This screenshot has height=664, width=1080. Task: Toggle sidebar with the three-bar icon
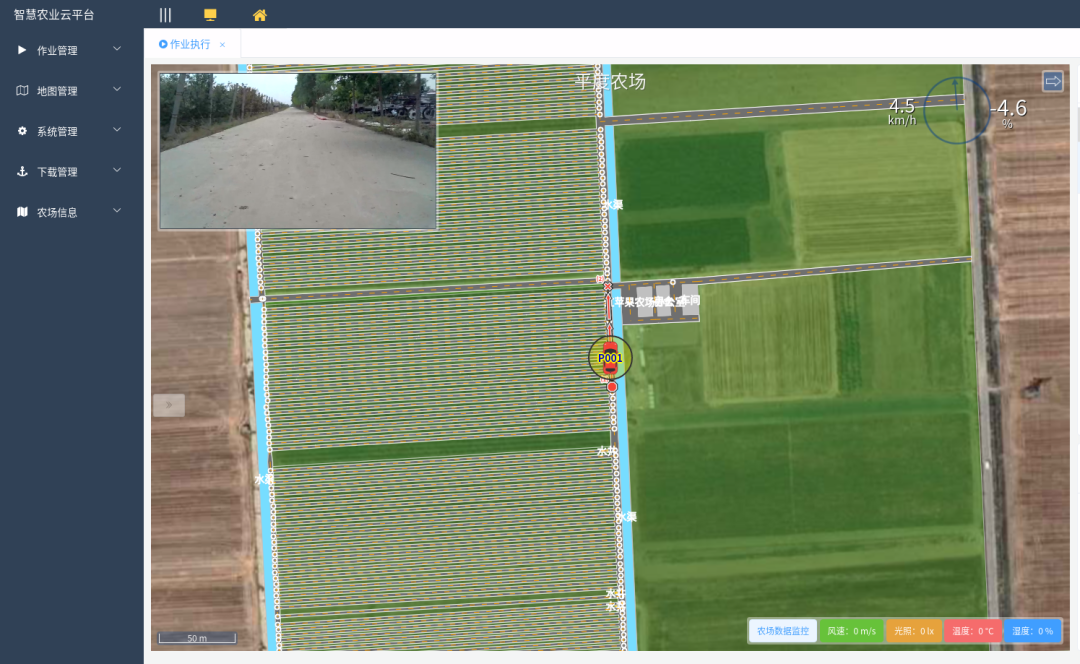pyautogui.click(x=165, y=15)
